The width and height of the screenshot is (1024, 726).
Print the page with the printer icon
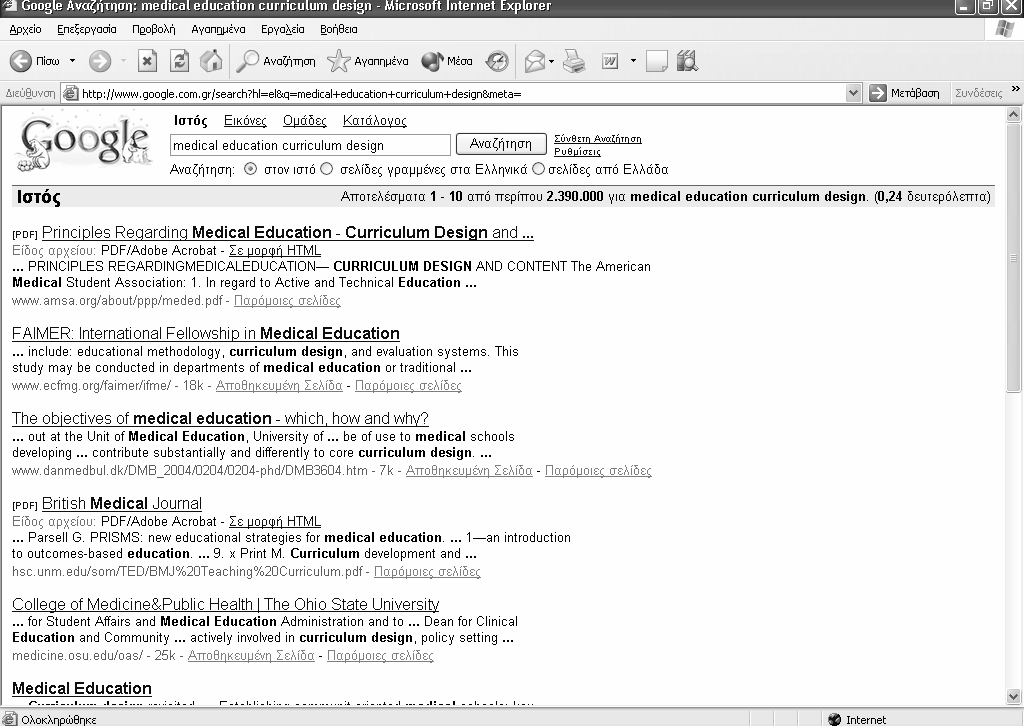click(575, 61)
